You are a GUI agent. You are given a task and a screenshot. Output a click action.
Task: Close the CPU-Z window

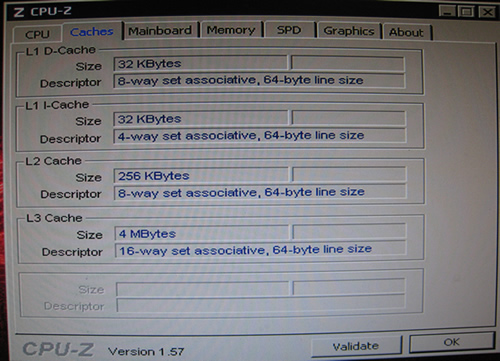click(487, 12)
